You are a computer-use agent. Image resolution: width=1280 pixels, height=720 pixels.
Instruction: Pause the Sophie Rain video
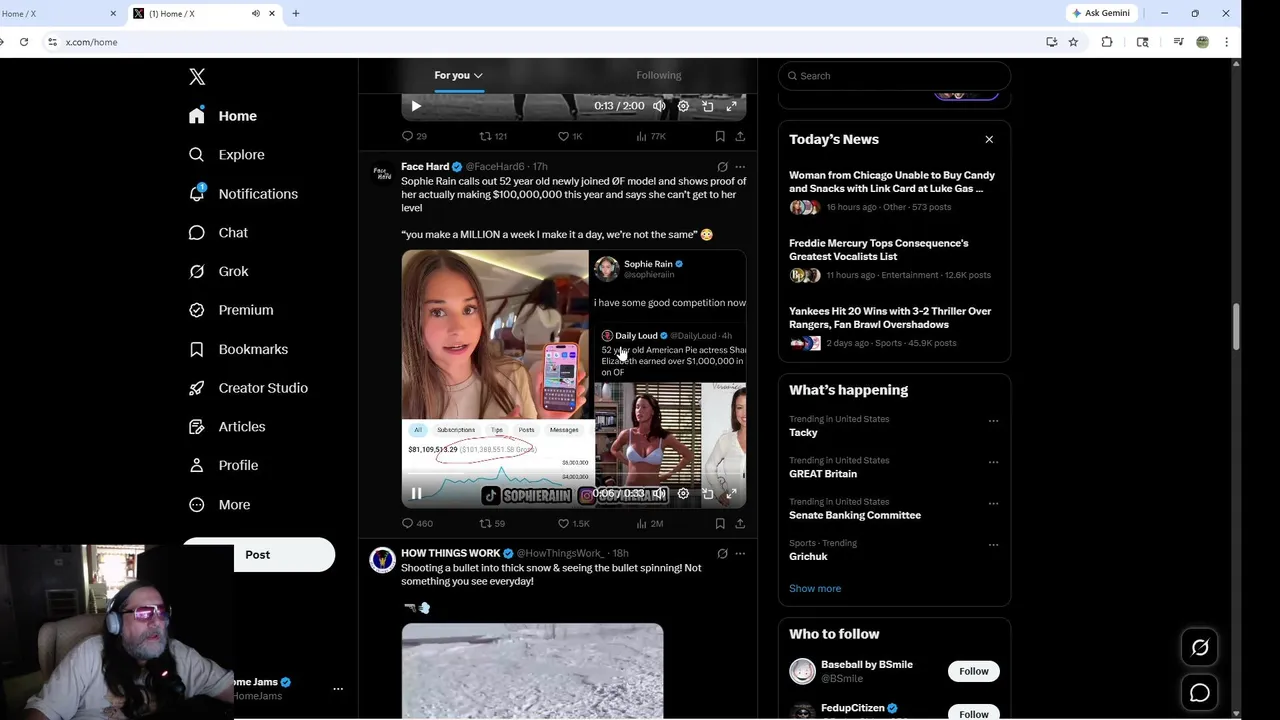coord(416,493)
